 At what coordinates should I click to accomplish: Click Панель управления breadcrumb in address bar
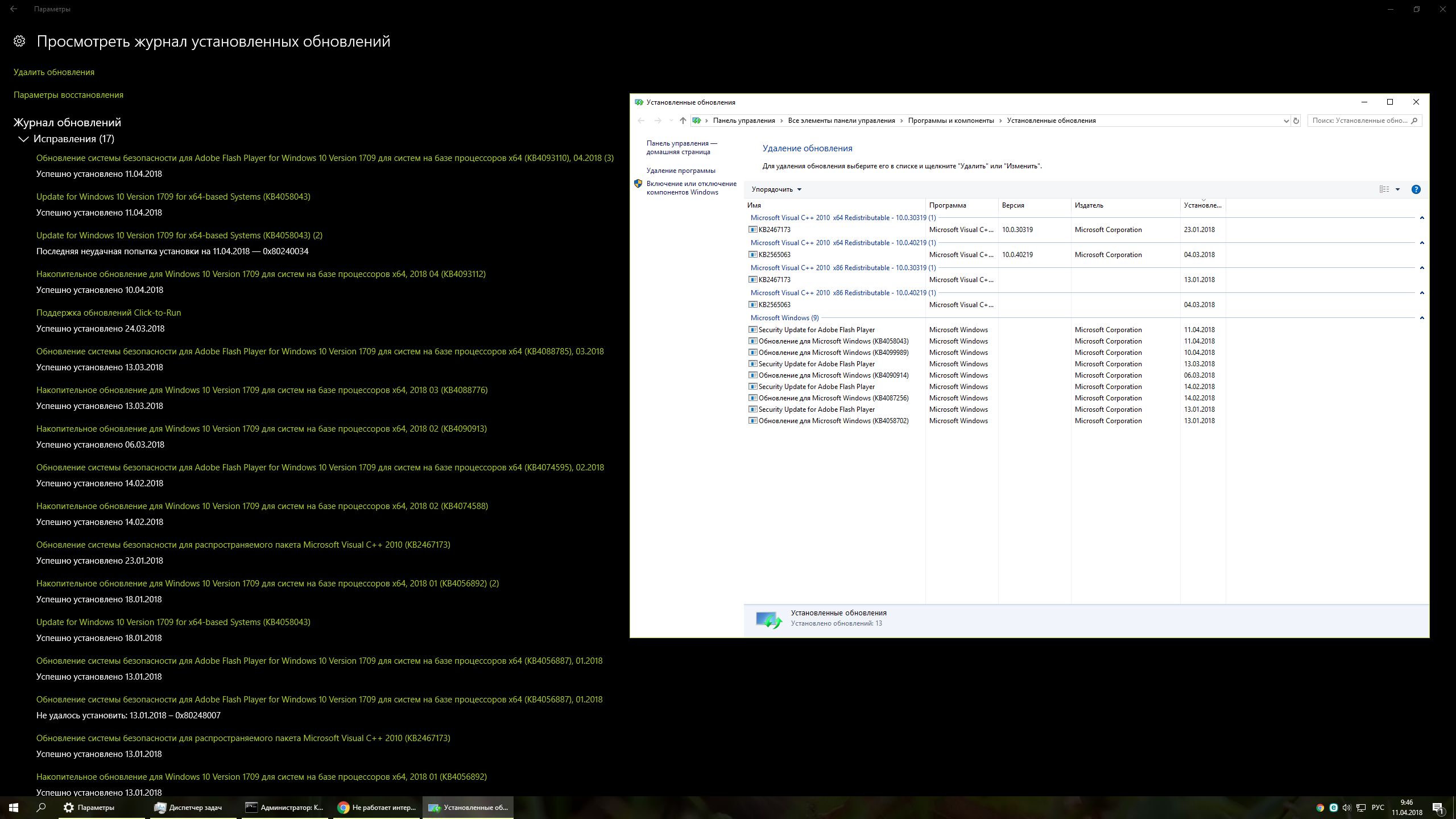pos(744,121)
